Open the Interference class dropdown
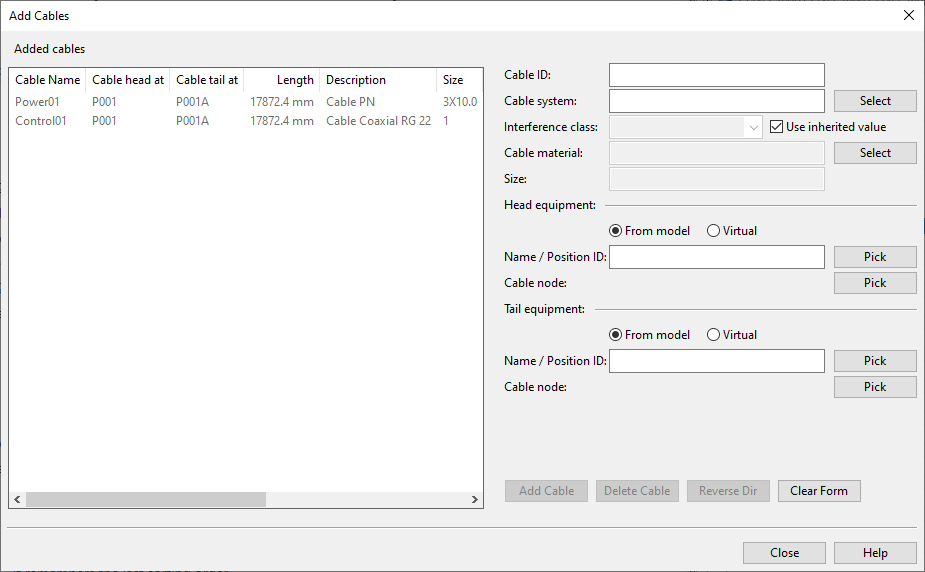The height and width of the screenshot is (572, 925). coord(752,127)
